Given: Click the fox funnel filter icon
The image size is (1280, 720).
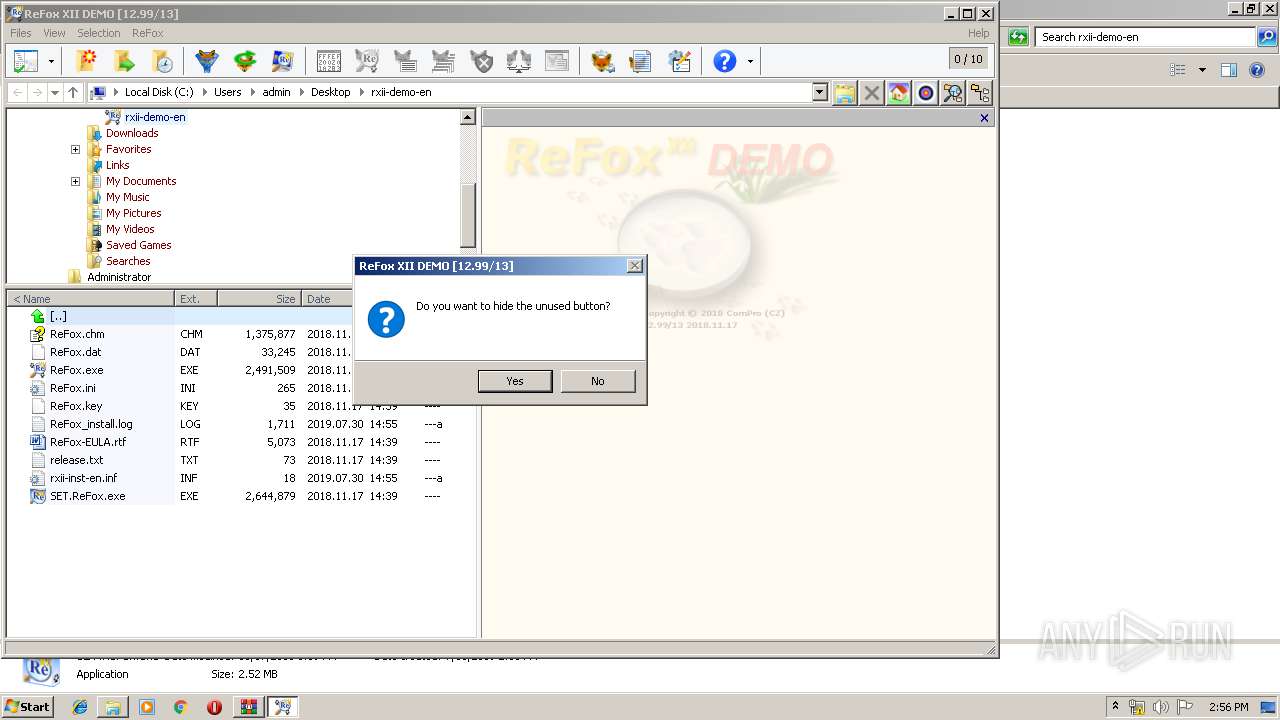Looking at the screenshot, I should pyautogui.click(x=207, y=61).
